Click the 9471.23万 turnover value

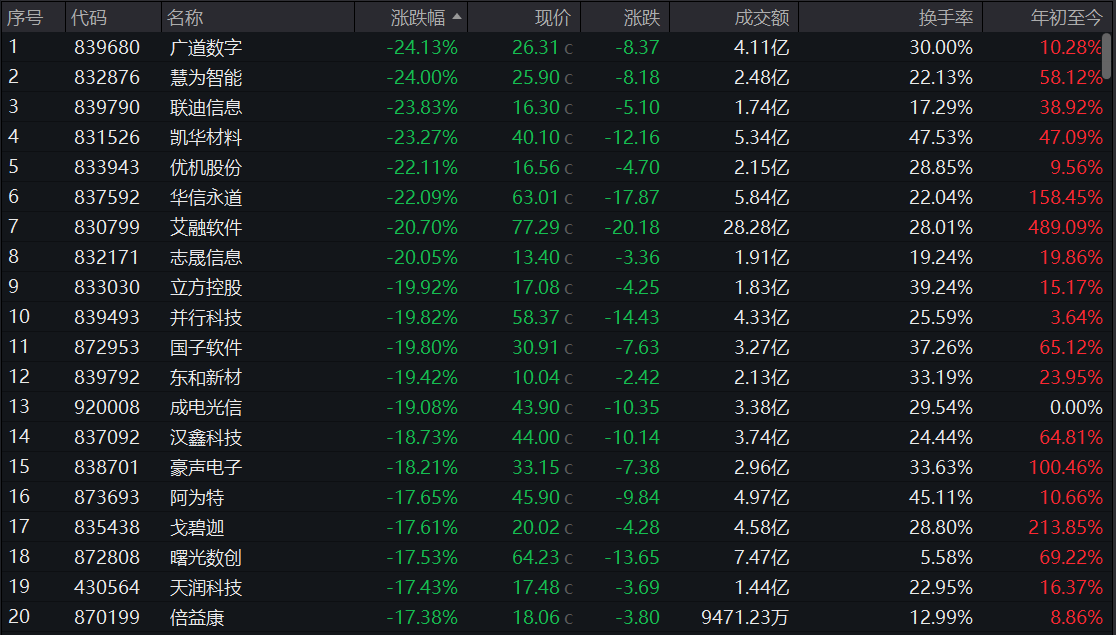(x=745, y=617)
